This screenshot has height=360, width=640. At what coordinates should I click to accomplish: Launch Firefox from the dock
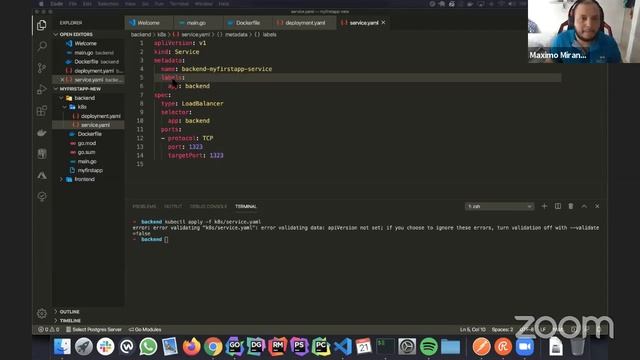tap(191, 347)
